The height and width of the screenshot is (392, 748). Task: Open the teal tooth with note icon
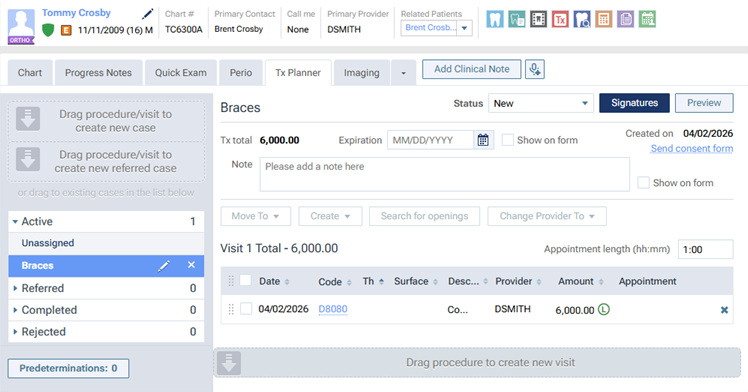tap(517, 20)
